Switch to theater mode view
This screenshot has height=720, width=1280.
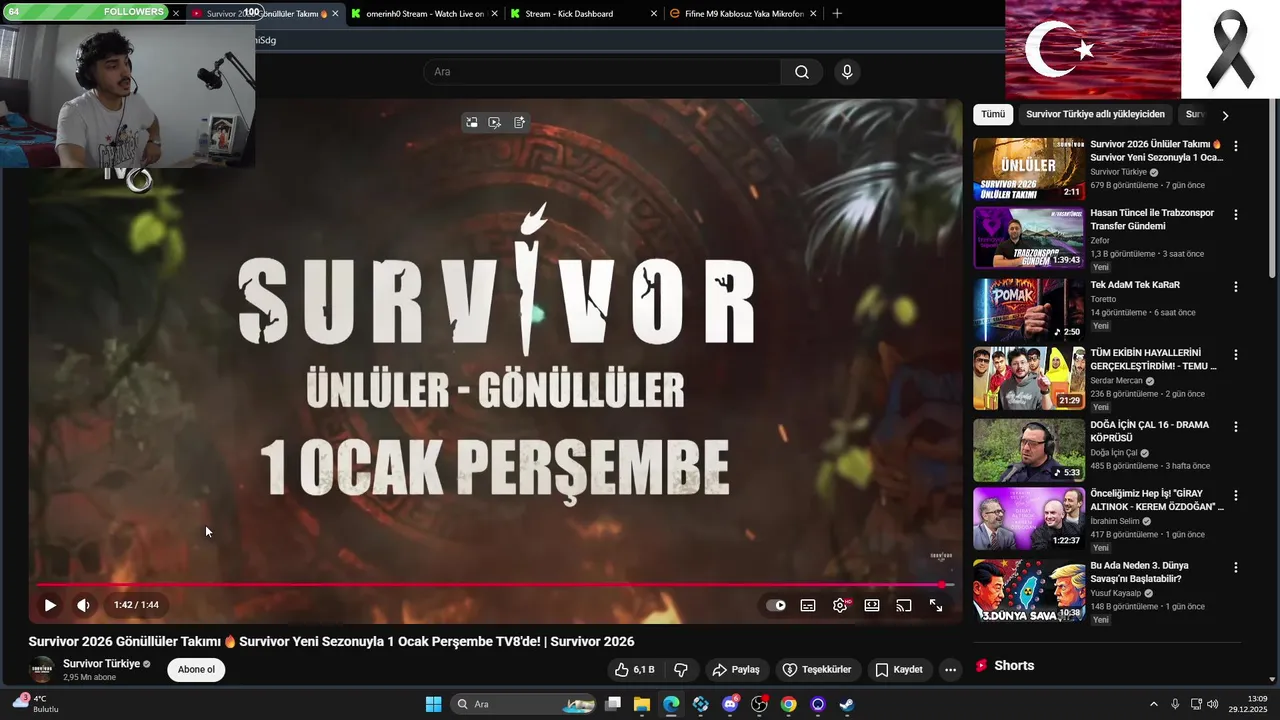(872, 605)
